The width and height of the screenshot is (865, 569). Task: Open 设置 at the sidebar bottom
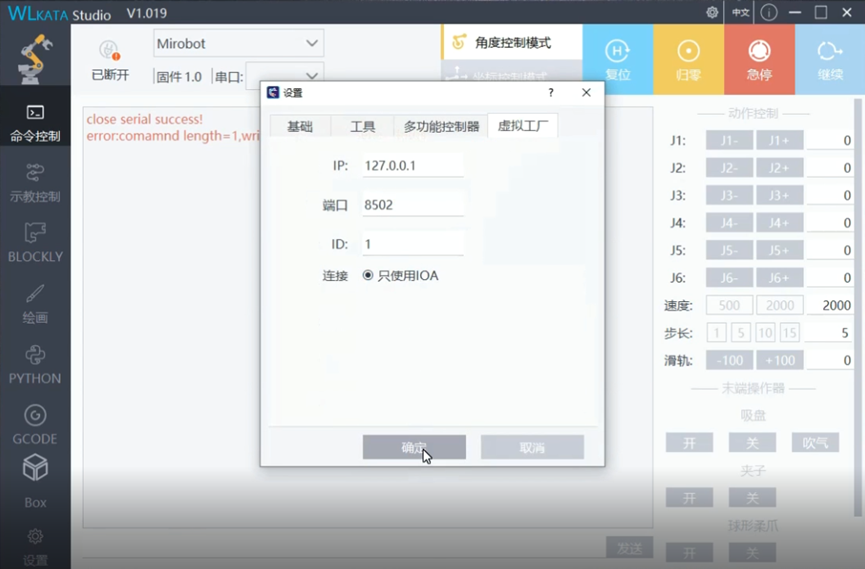pos(35,547)
